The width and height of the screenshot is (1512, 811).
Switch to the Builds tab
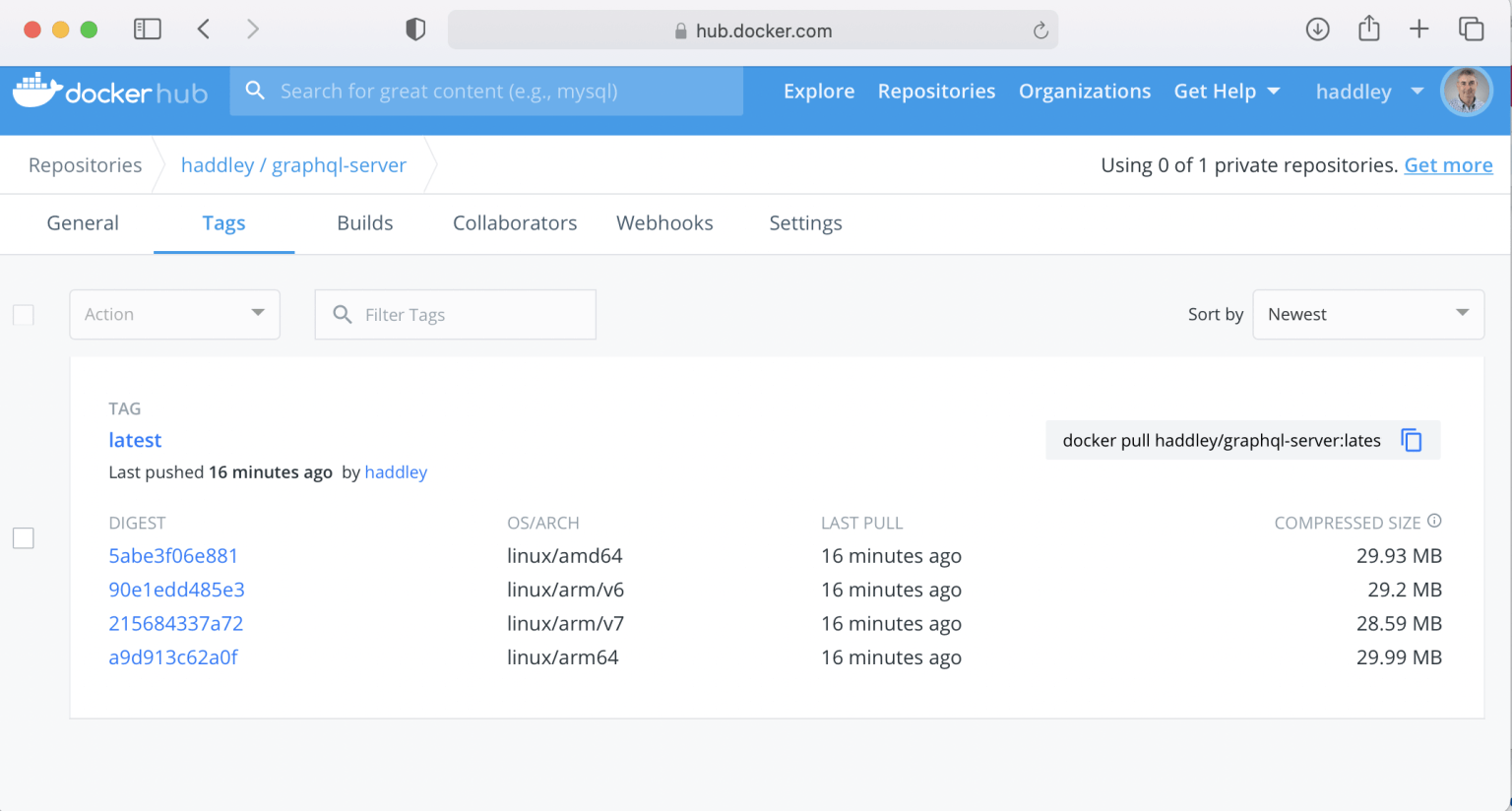tap(364, 223)
